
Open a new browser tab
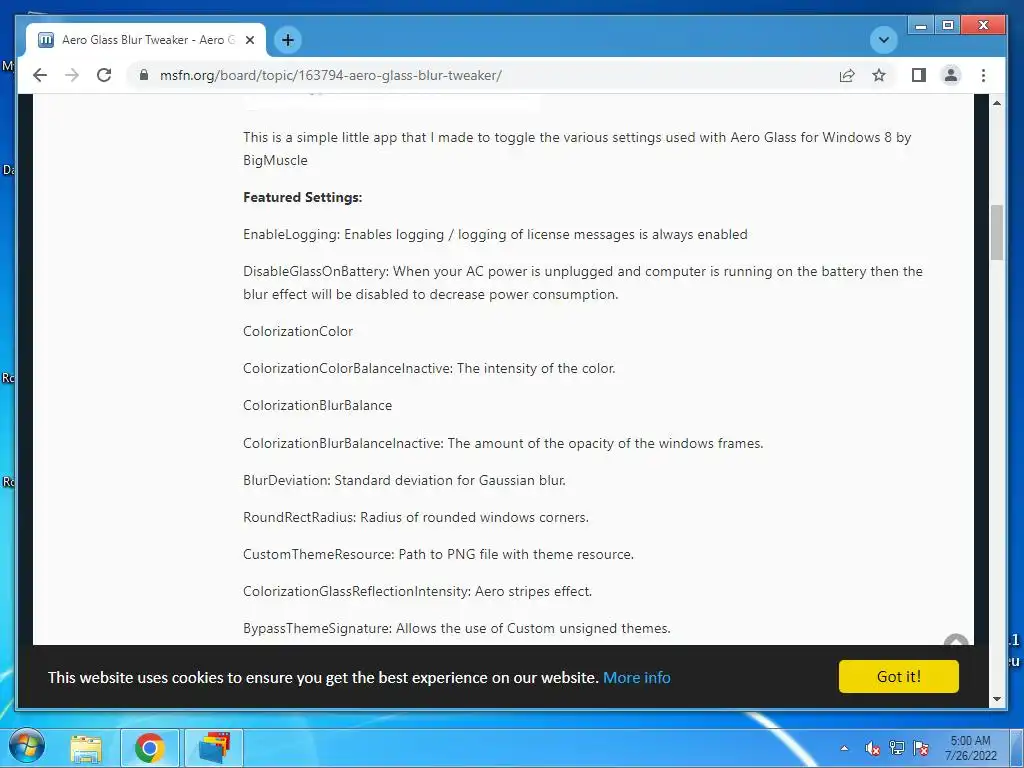click(287, 40)
